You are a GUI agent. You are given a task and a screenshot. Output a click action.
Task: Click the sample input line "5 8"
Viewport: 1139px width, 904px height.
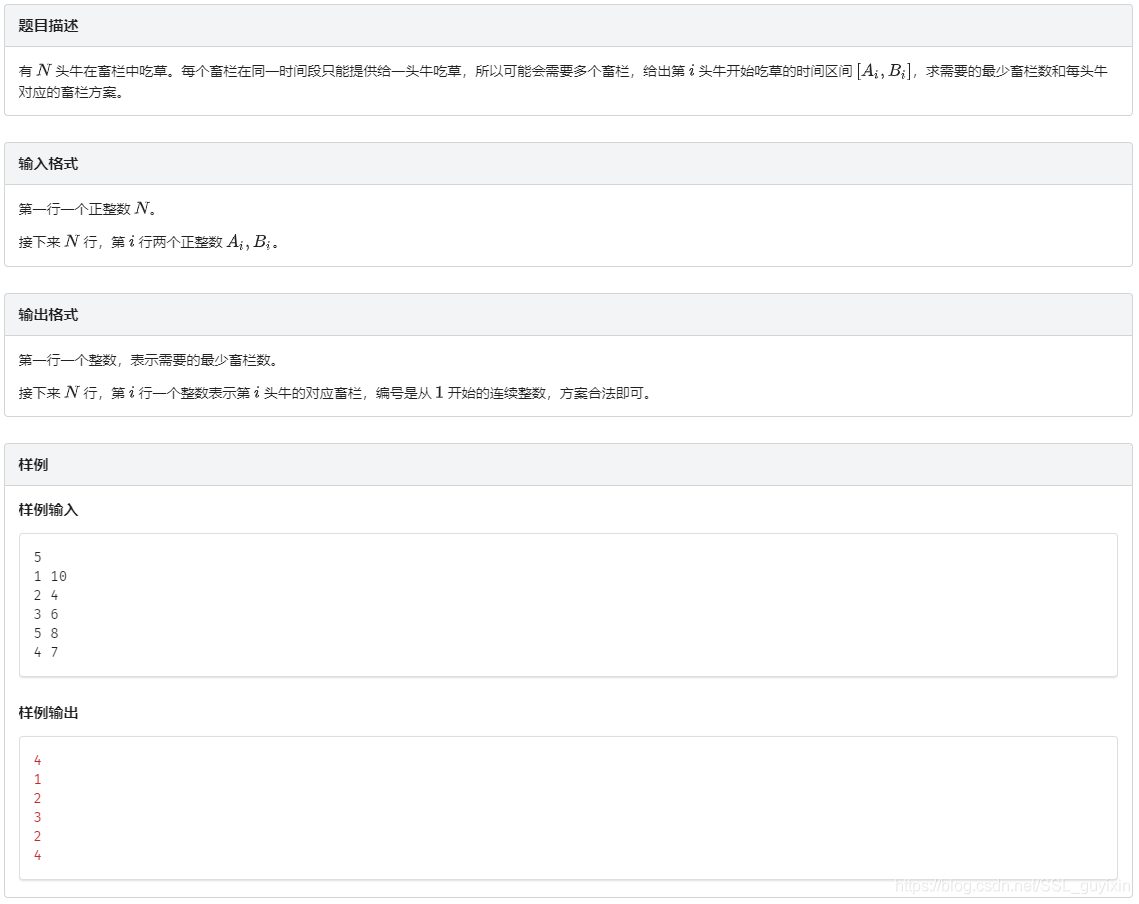pyautogui.click(x=46, y=633)
